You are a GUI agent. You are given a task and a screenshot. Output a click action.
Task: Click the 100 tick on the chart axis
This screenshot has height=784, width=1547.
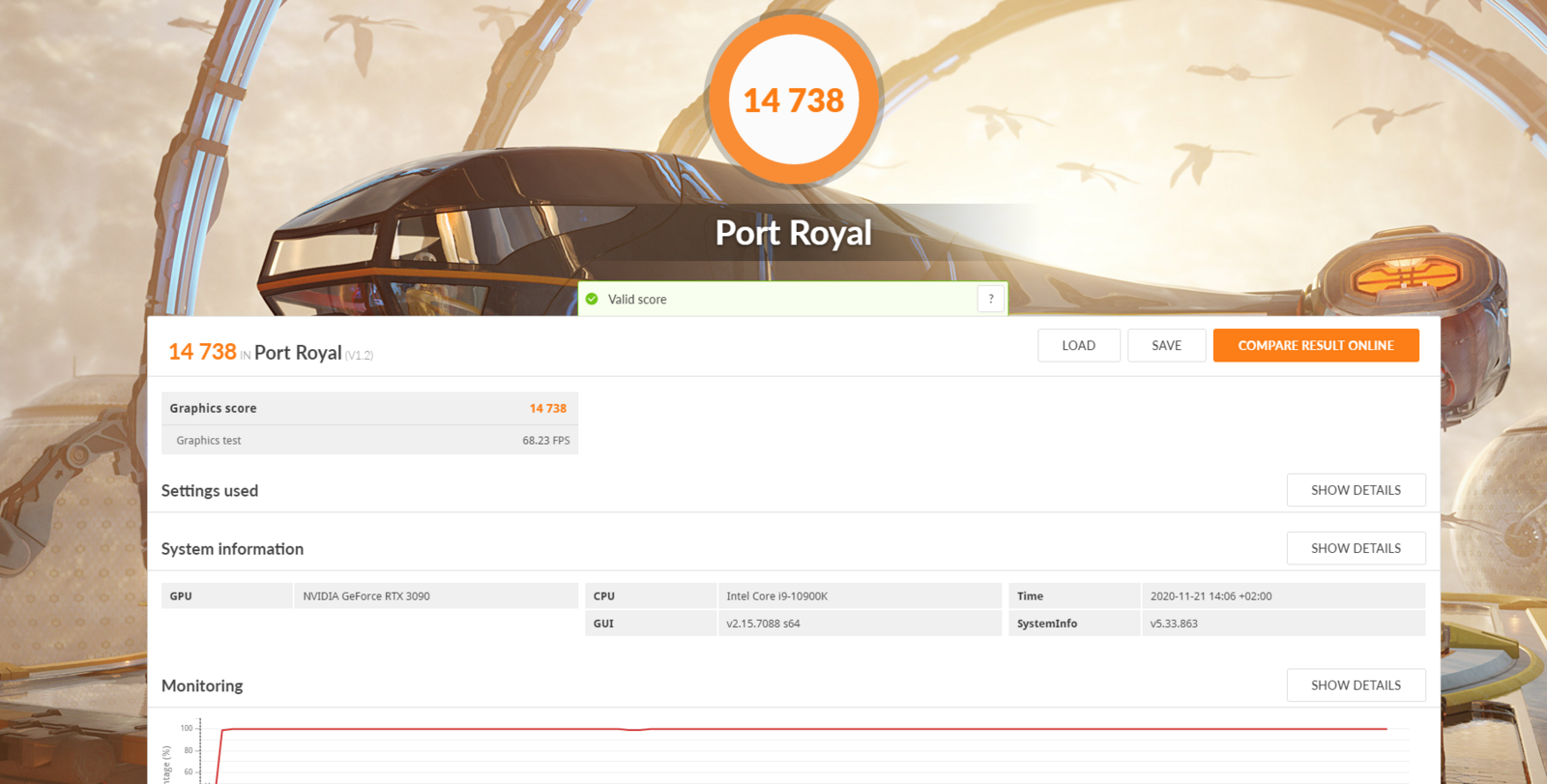(x=187, y=728)
